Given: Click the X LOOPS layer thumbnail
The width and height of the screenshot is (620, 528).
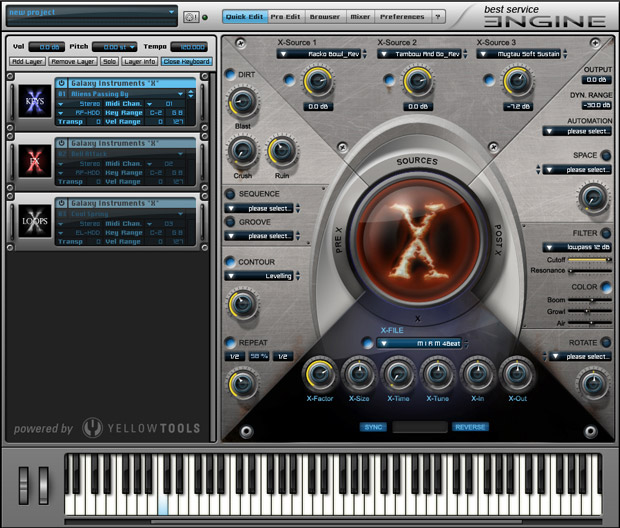Looking at the screenshot, I should pyautogui.click(x=35, y=221).
